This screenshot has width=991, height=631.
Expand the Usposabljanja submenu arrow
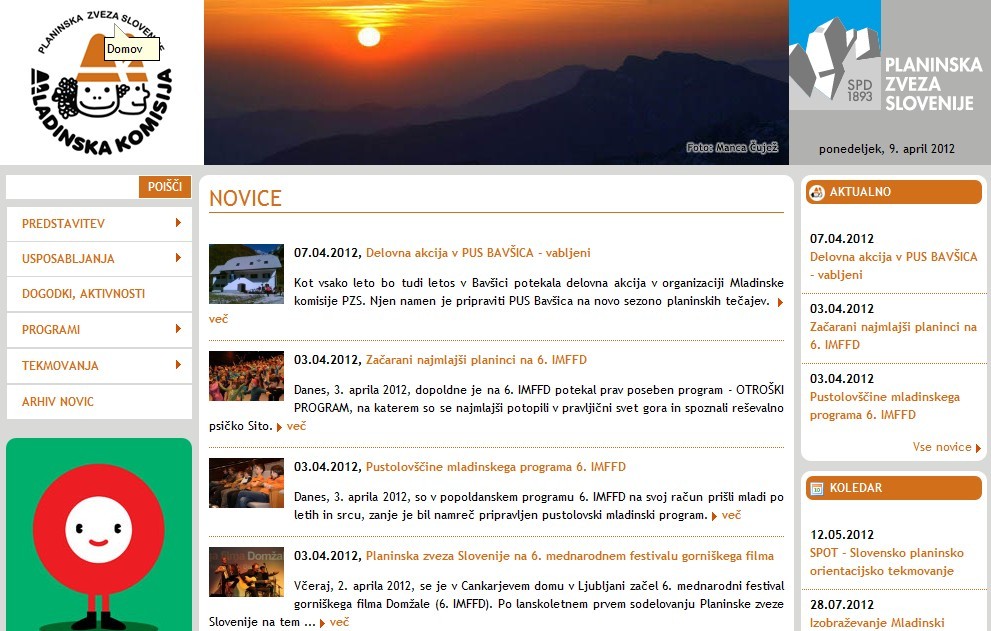(177, 258)
